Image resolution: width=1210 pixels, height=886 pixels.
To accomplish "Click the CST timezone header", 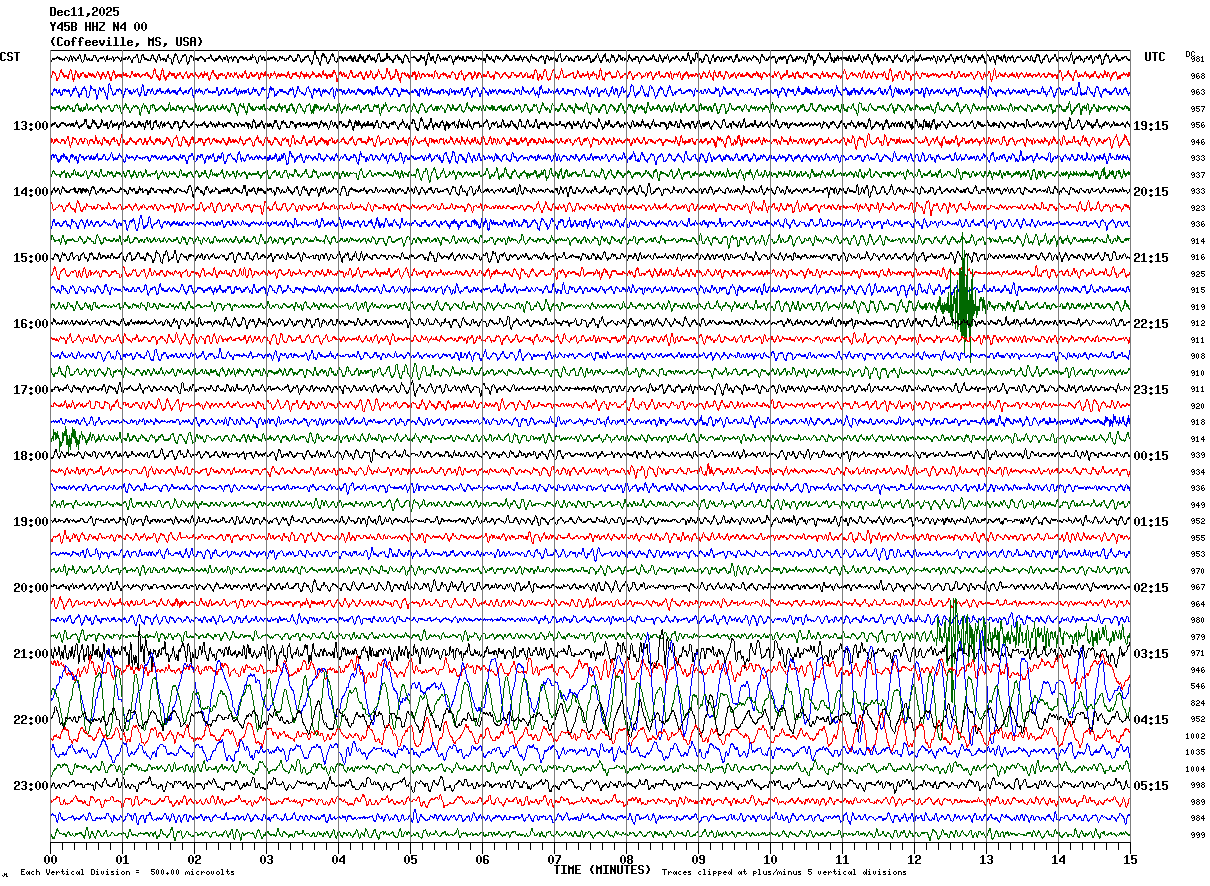I will click(x=10, y=57).
